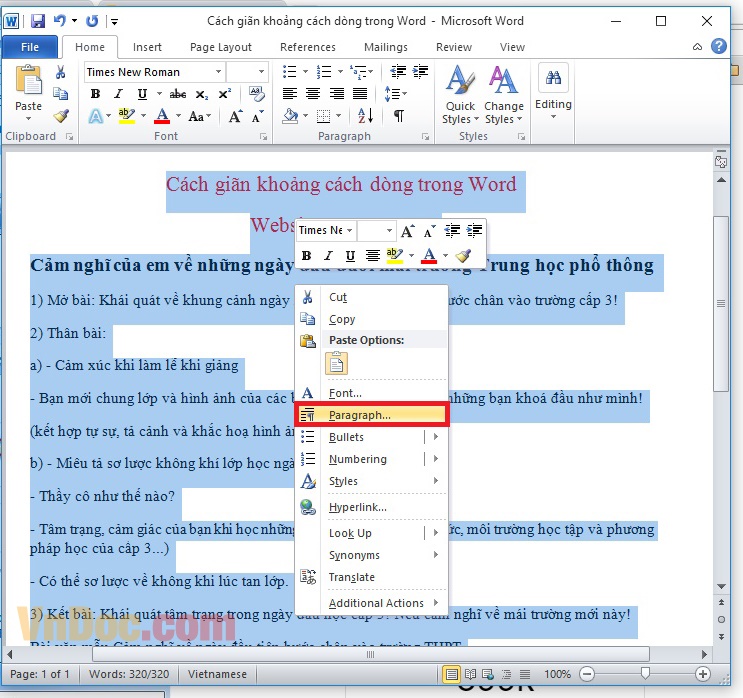
Task: Click ribbon Font Color red A swatch
Action: (x=162, y=116)
